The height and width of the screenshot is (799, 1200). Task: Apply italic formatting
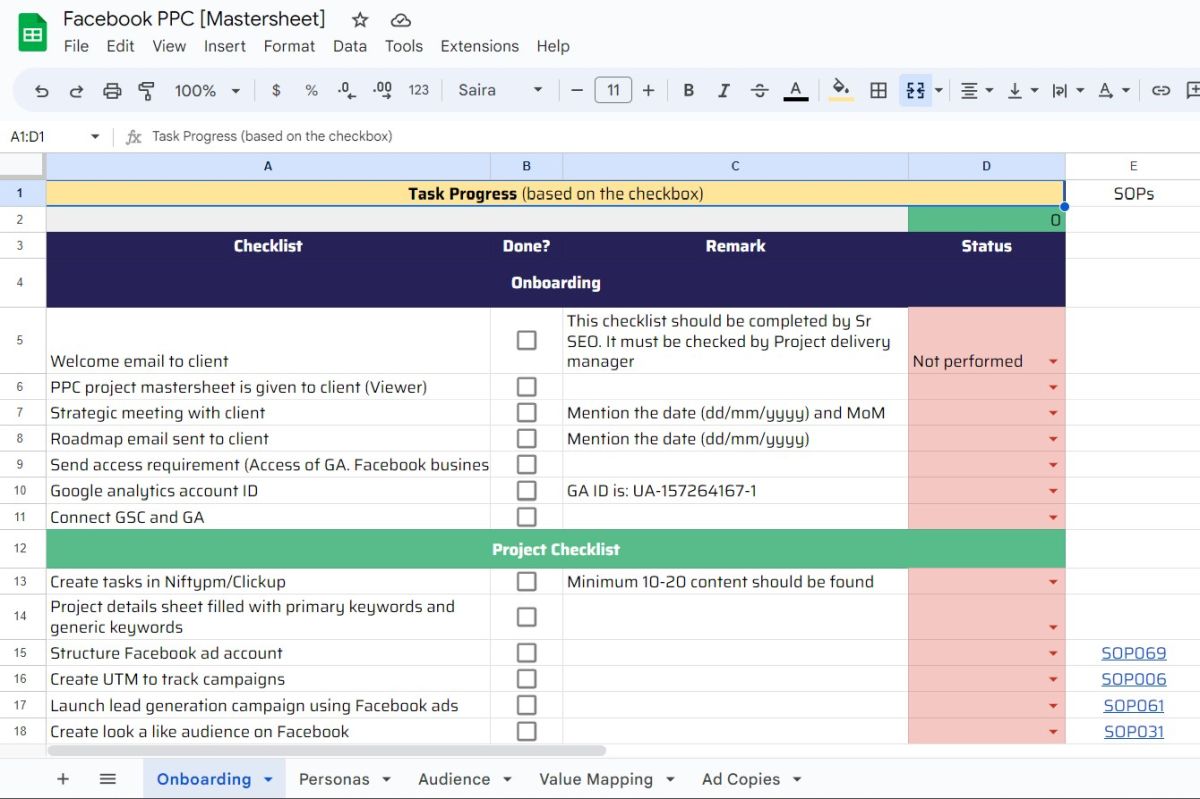[723, 90]
